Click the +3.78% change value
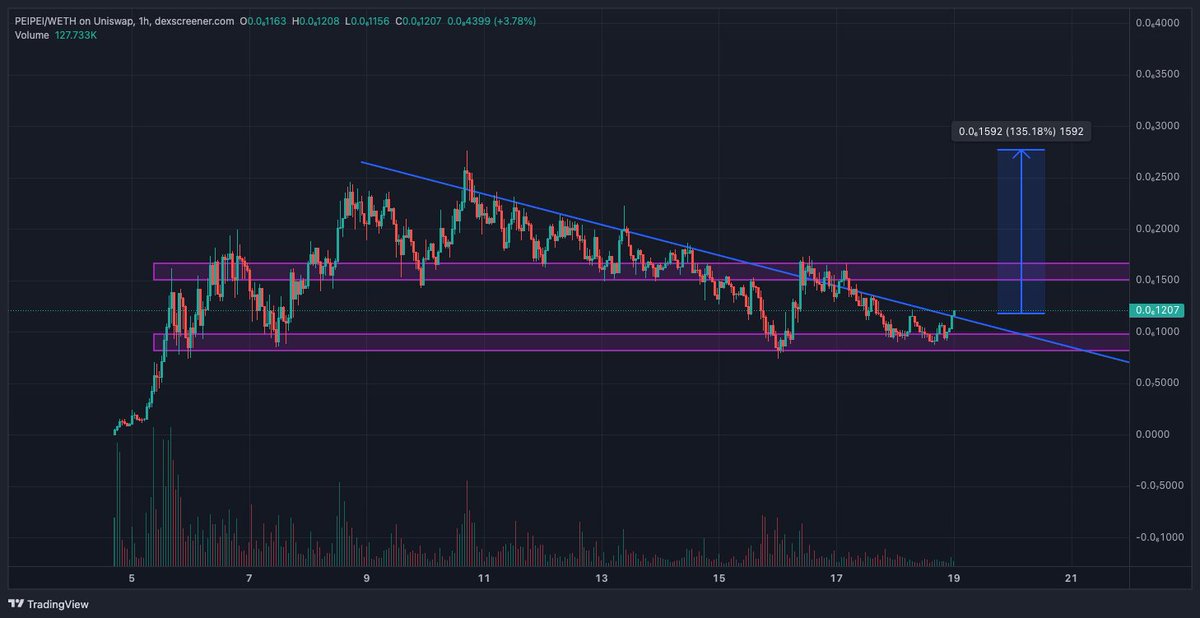 coord(514,20)
